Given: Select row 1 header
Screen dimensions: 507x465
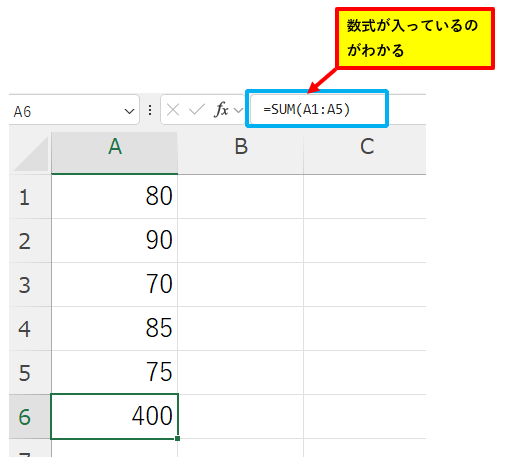Looking at the screenshot, I should click(x=30, y=197).
